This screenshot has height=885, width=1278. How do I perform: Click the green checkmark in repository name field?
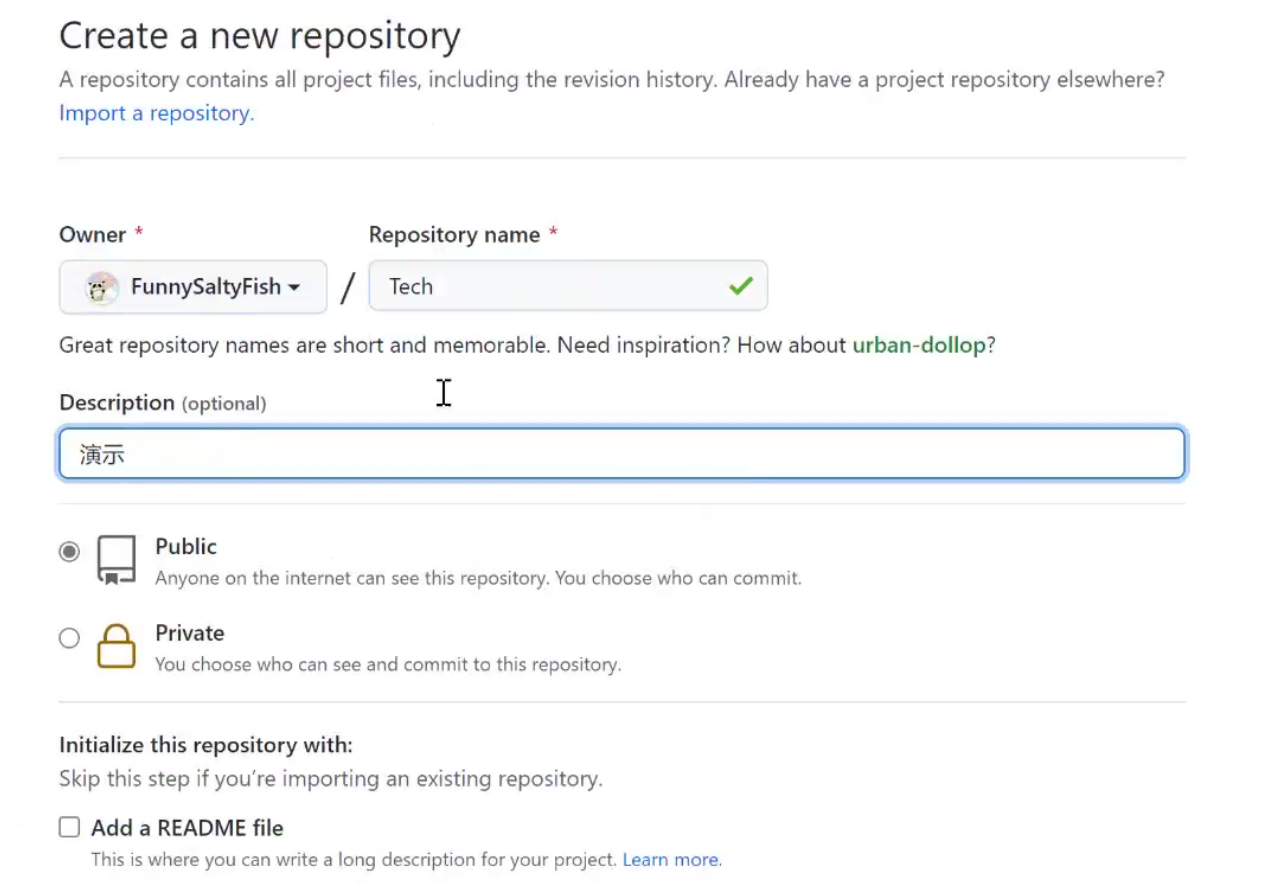click(x=741, y=287)
